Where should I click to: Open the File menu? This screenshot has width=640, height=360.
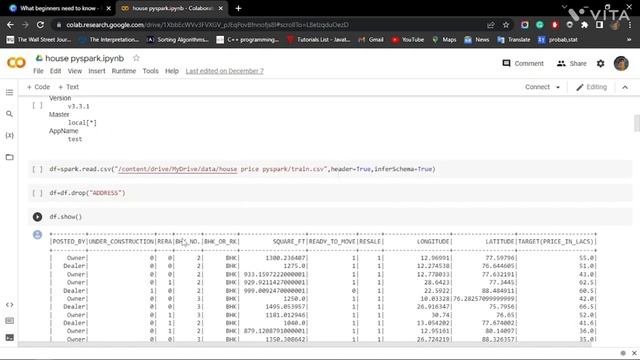pyautogui.click(x=38, y=71)
